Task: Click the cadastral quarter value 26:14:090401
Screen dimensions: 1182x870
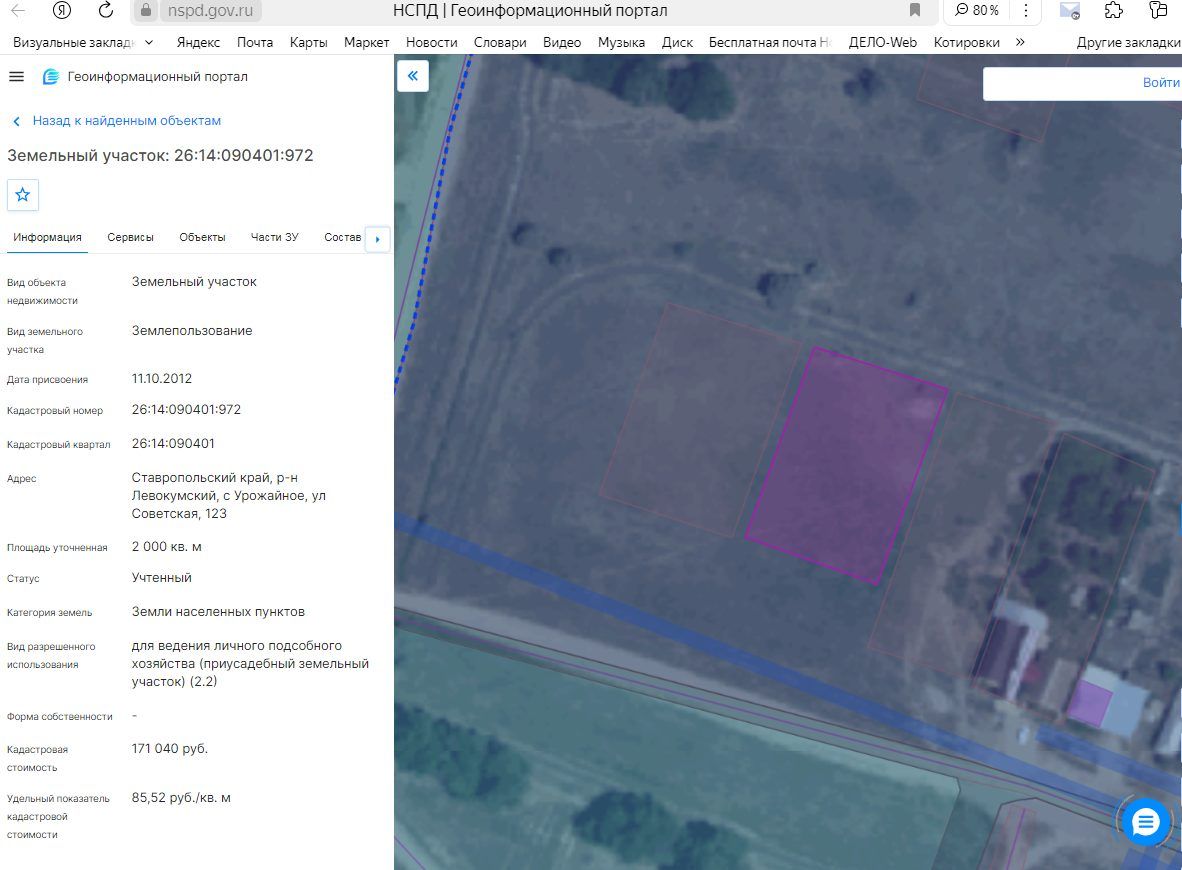Action: (x=173, y=443)
